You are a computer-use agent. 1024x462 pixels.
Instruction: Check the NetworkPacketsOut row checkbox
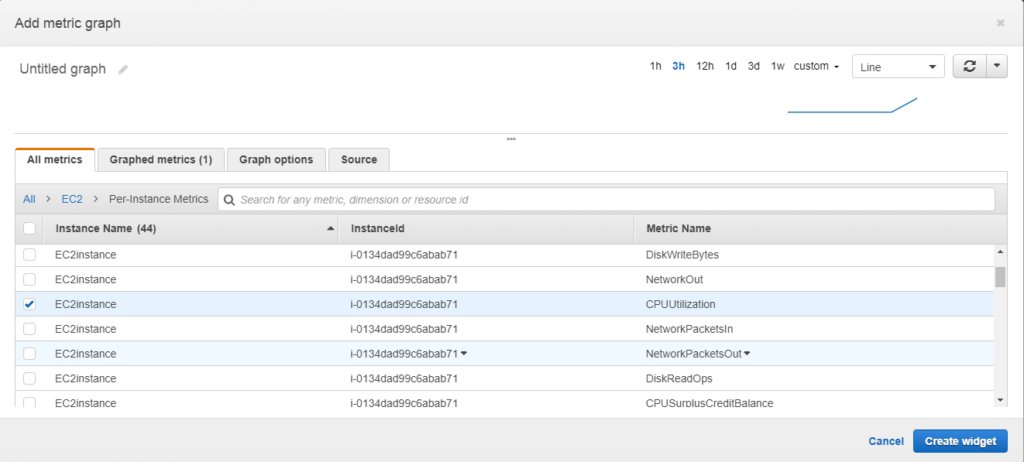(29, 354)
